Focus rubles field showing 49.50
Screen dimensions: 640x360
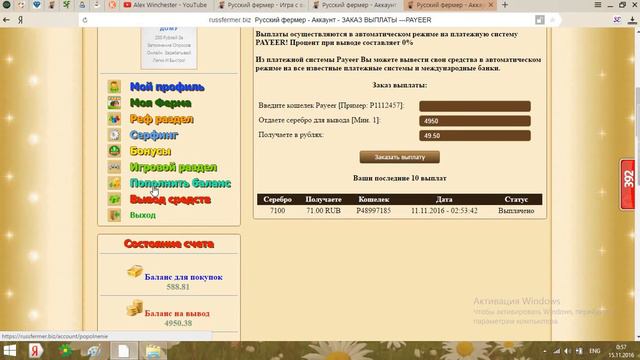coord(475,136)
